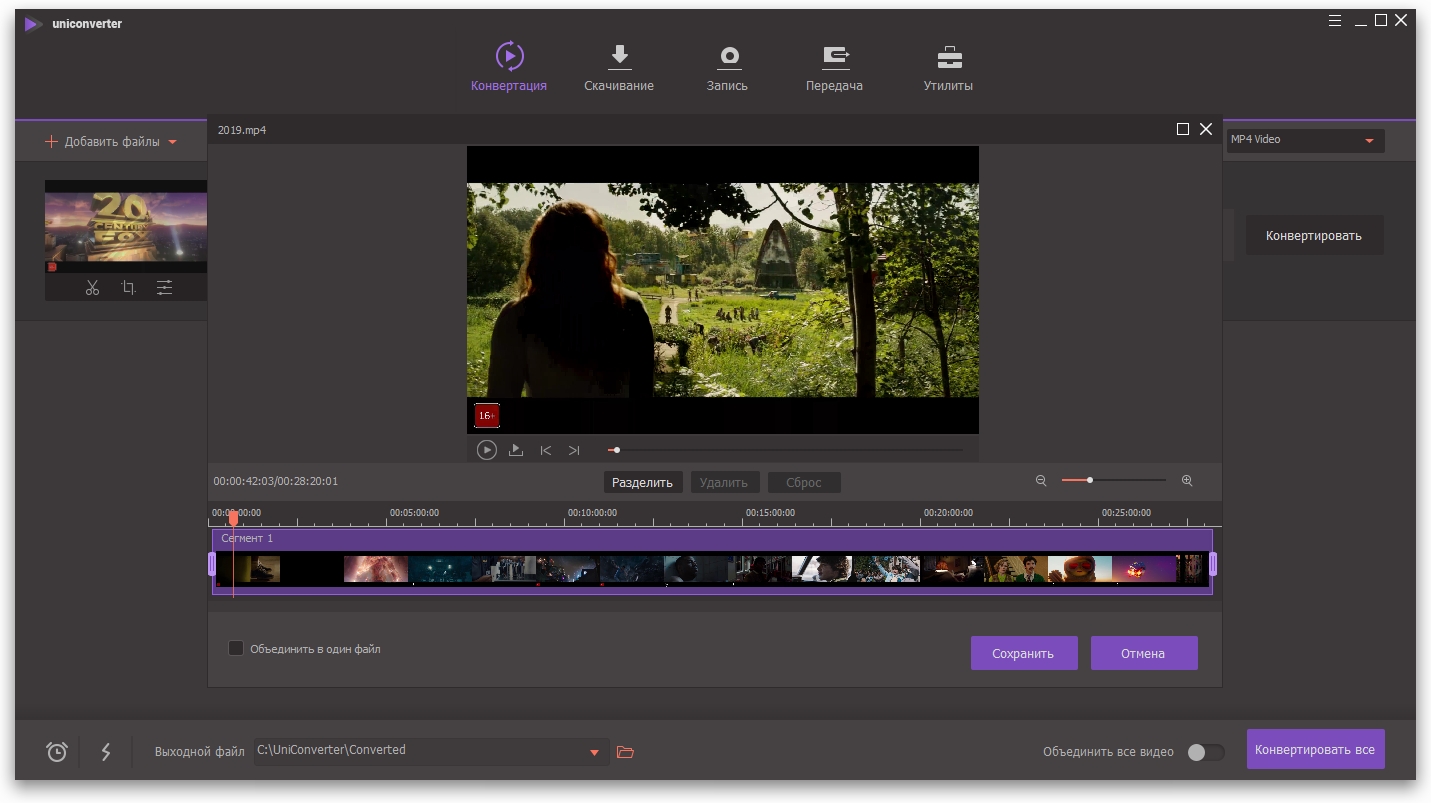Click the timeline zoom in magnifier
Image resolution: width=1431 pixels, height=803 pixels.
[1187, 481]
